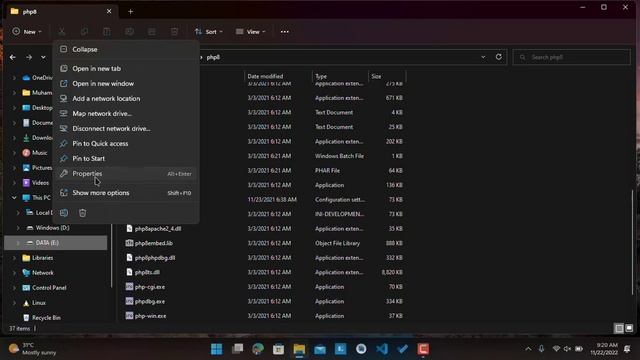Click the Copy icon in the toolbar
This screenshot has width=640, height=360.
84,31
